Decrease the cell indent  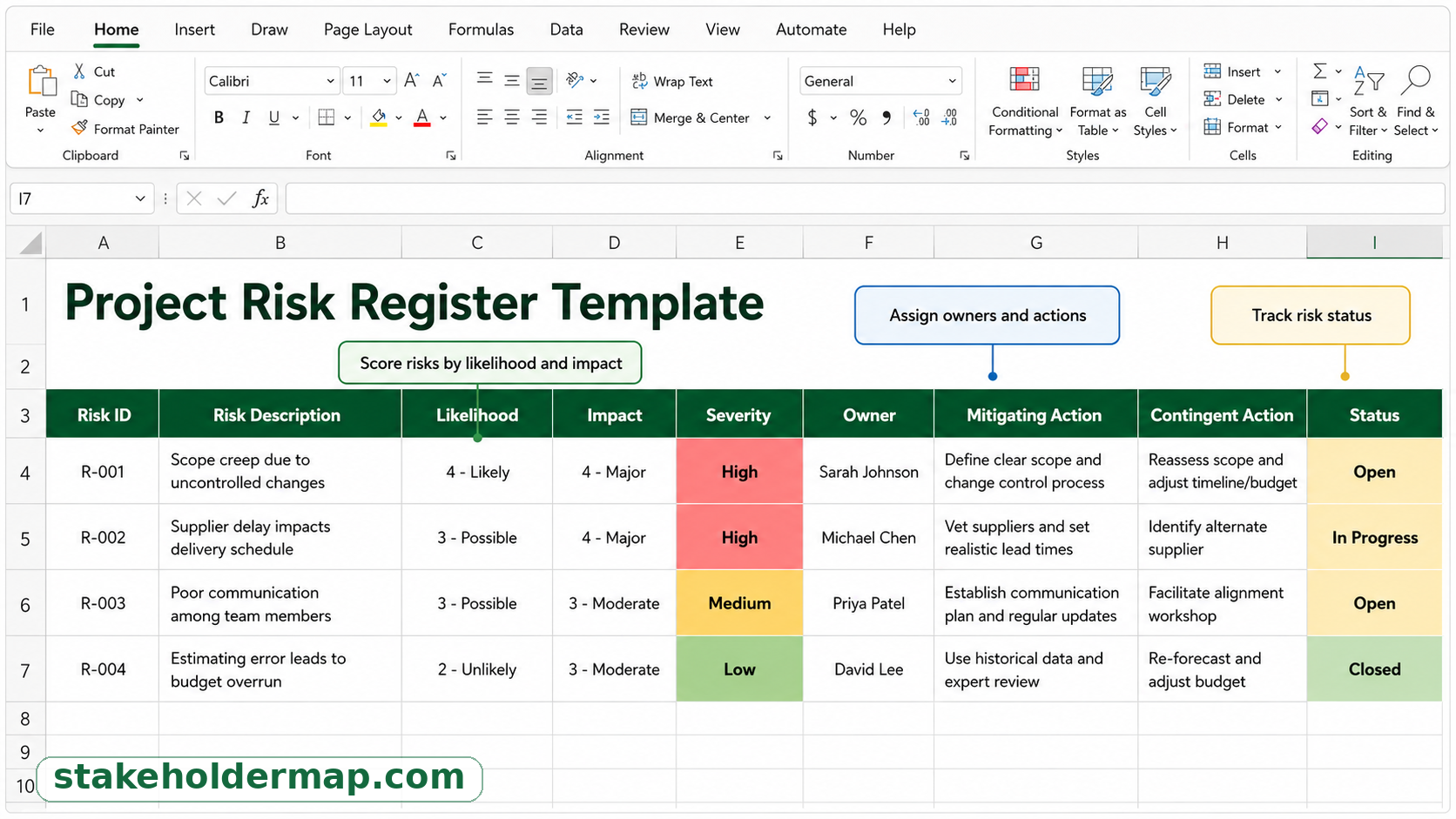(x=574, y=117)
